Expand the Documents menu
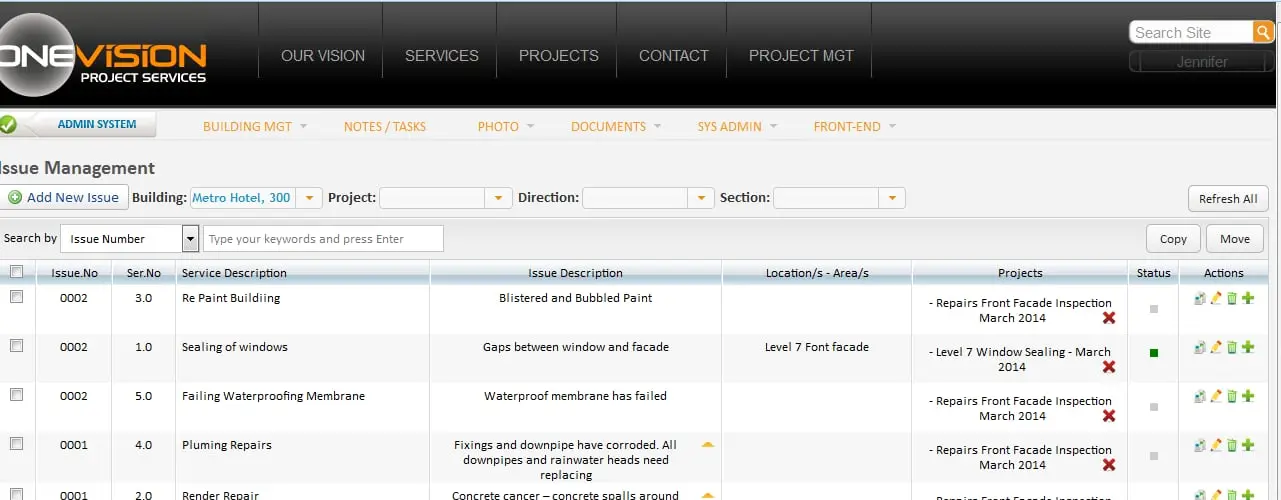 (x=616, y=126)
